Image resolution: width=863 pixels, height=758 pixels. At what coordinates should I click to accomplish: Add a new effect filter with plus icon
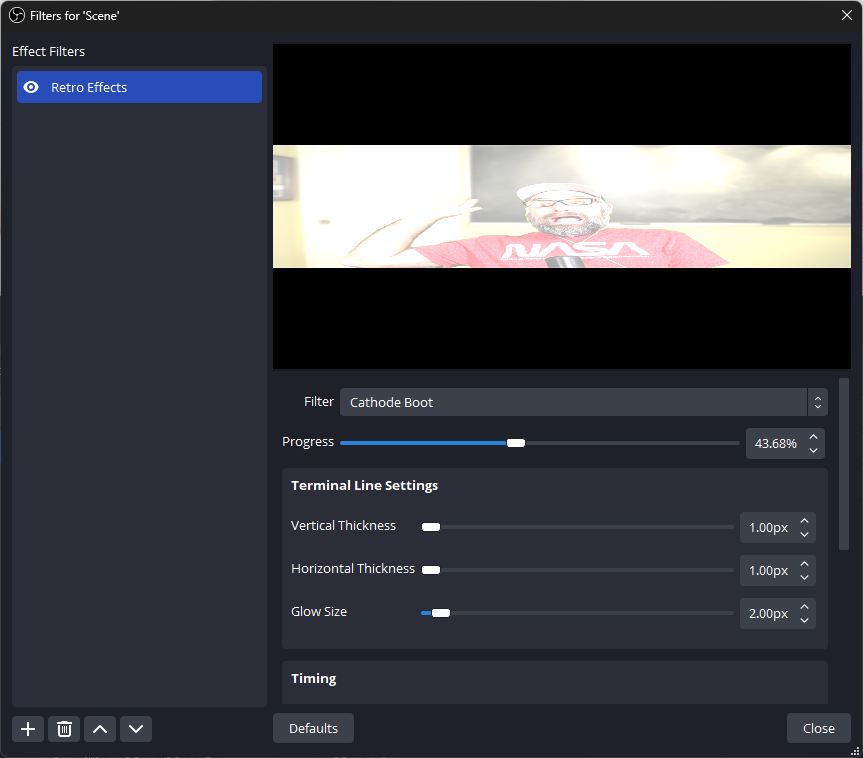point(28,729)
